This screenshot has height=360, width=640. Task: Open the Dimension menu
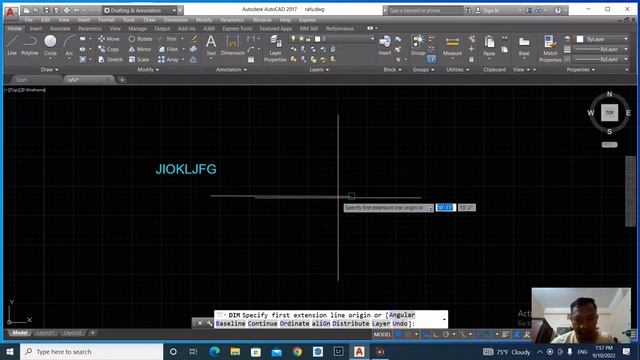[176, 20]
